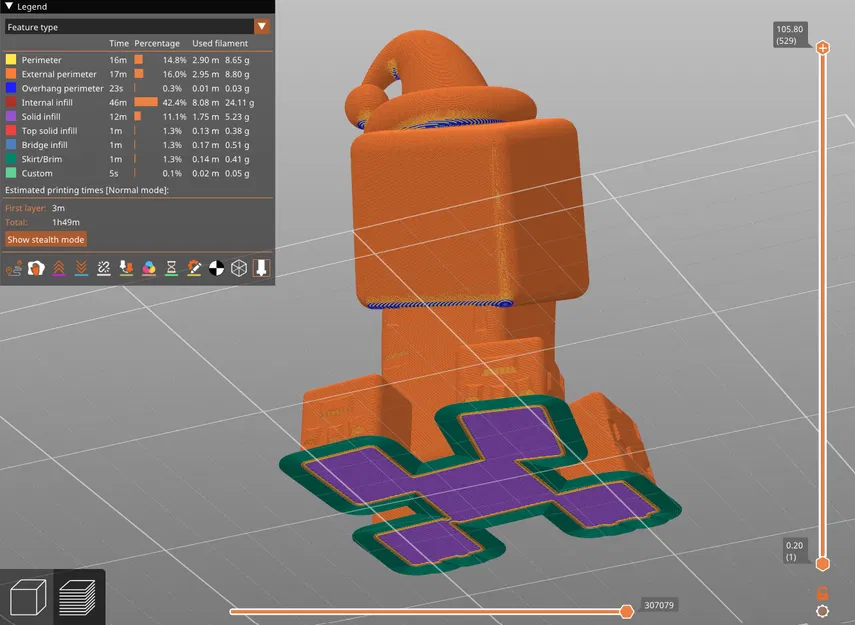Screen dimensions: 855x625
Task: Click the Percentage column header
Action: pyautogui.click(x=157, y=43)
